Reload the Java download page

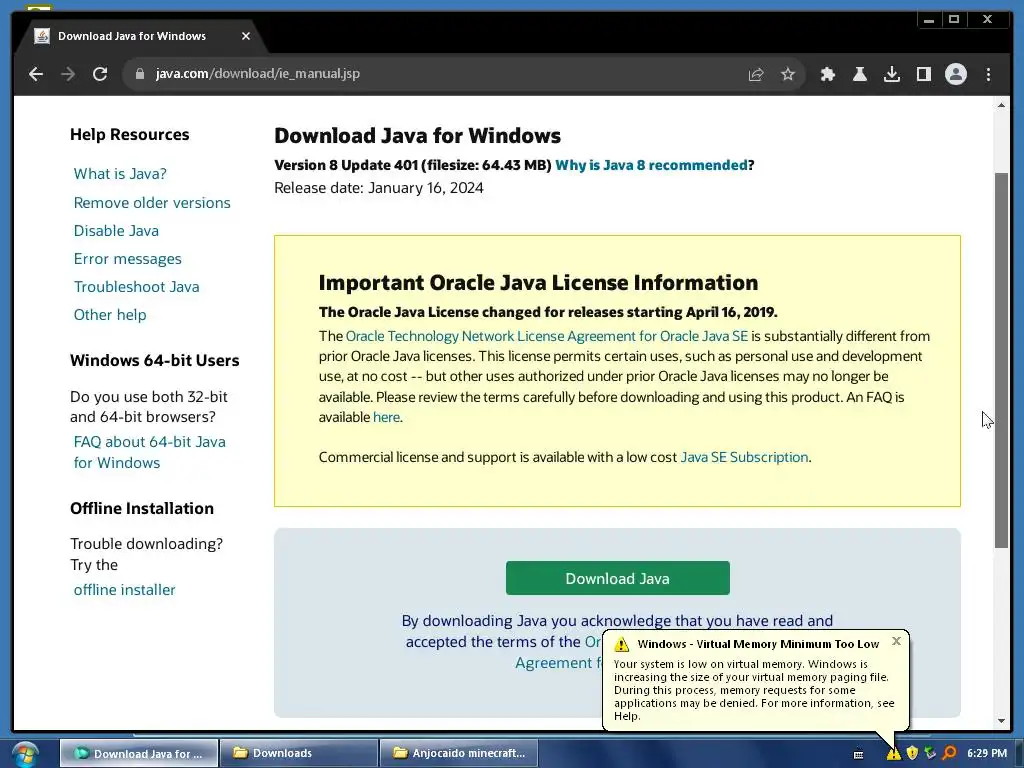100,74
